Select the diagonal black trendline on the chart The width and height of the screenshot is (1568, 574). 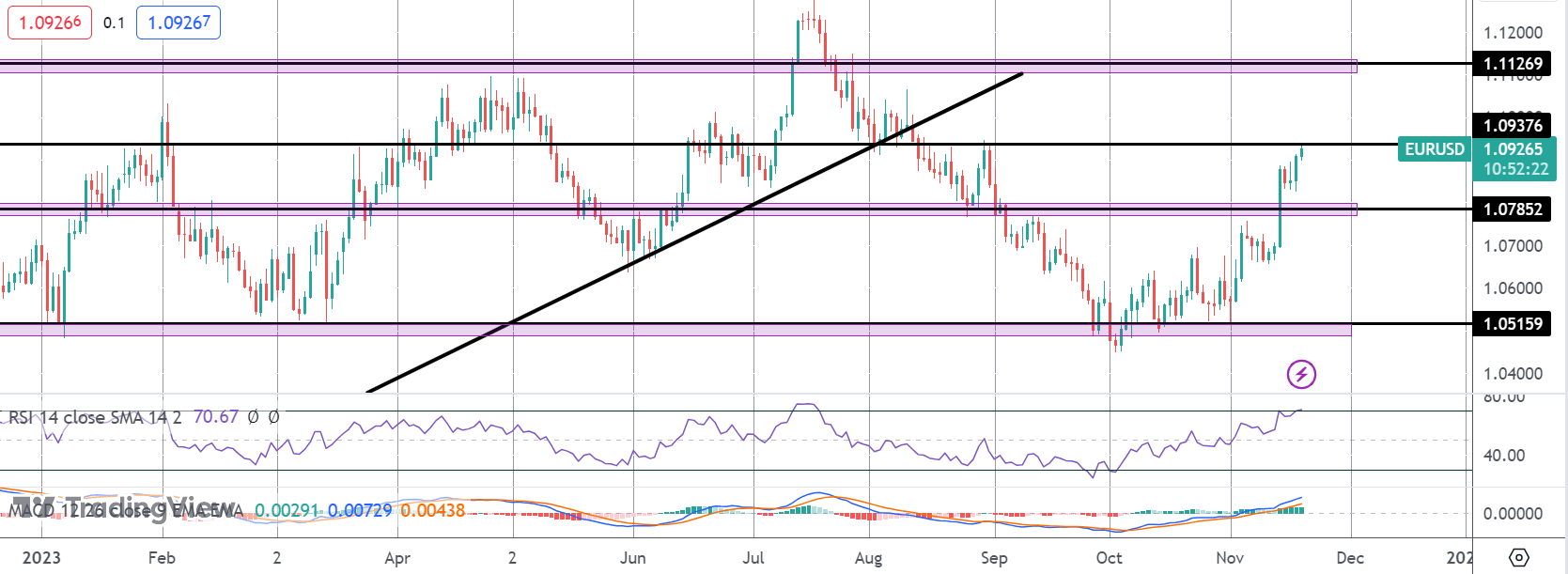[695, 232]
